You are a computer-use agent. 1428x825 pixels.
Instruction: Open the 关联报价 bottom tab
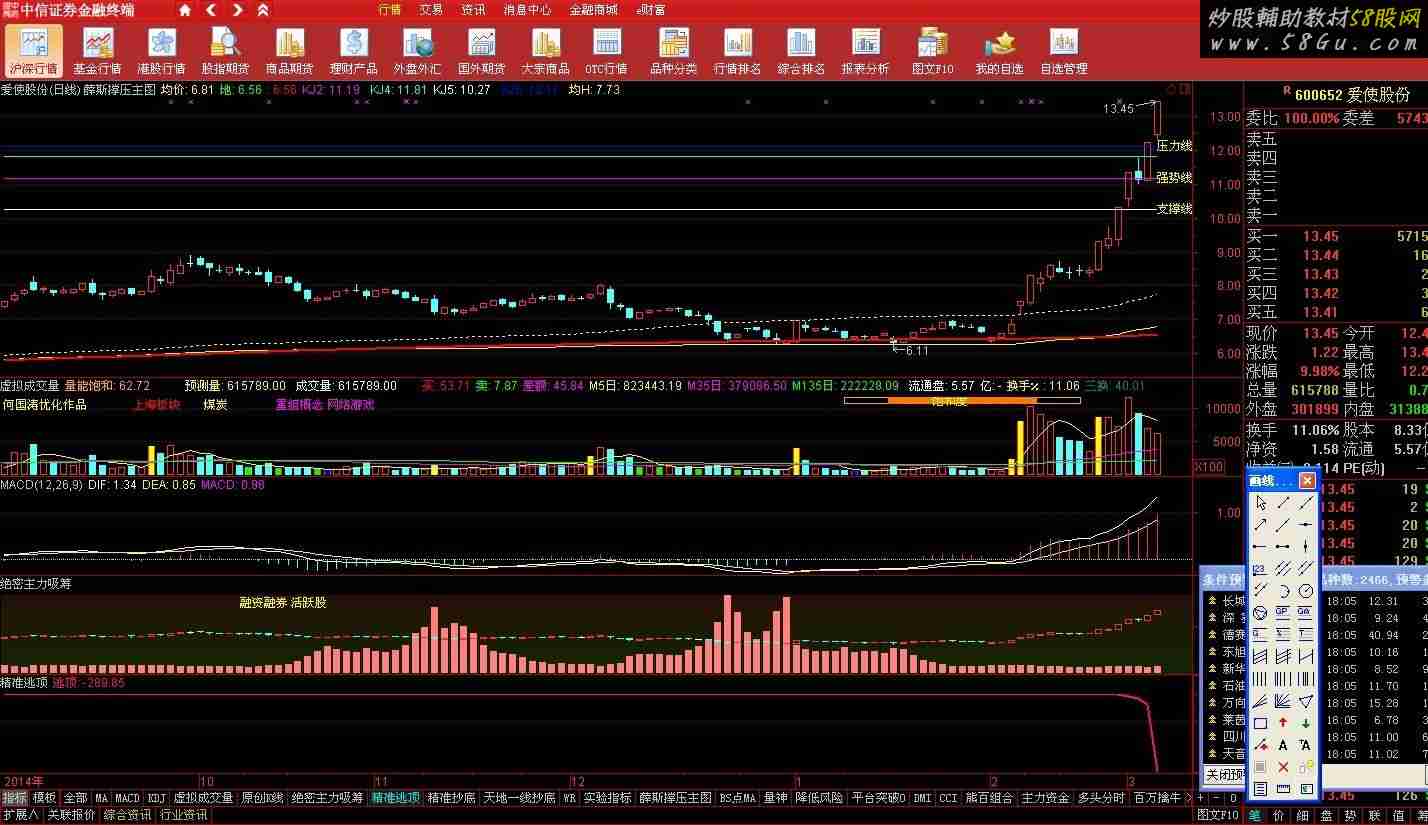pos(71,815)
